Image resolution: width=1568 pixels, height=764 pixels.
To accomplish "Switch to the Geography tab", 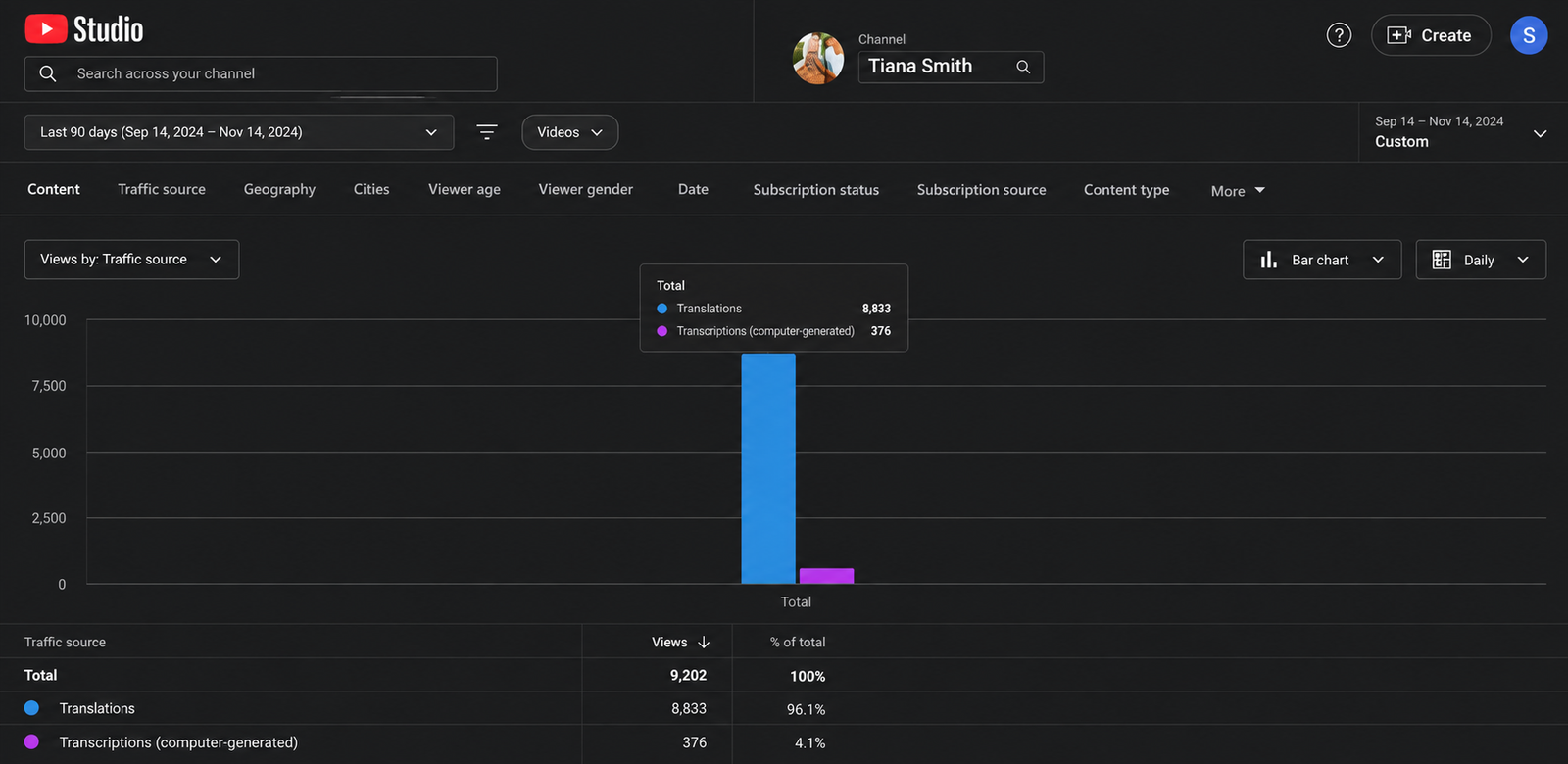I will point(279,189).
